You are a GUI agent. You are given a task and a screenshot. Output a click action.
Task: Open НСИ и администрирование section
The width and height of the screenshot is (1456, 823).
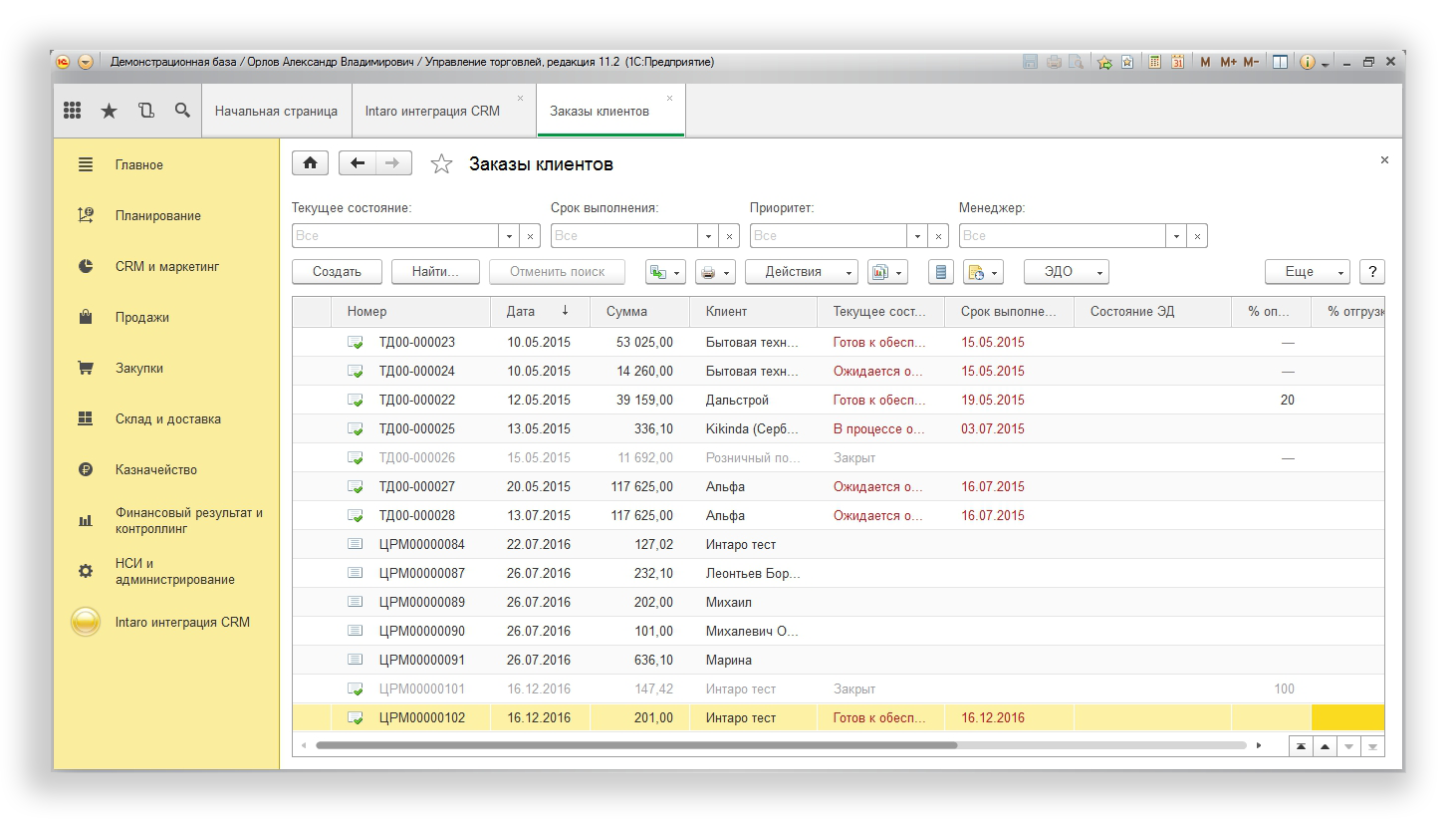click(166, 571)
